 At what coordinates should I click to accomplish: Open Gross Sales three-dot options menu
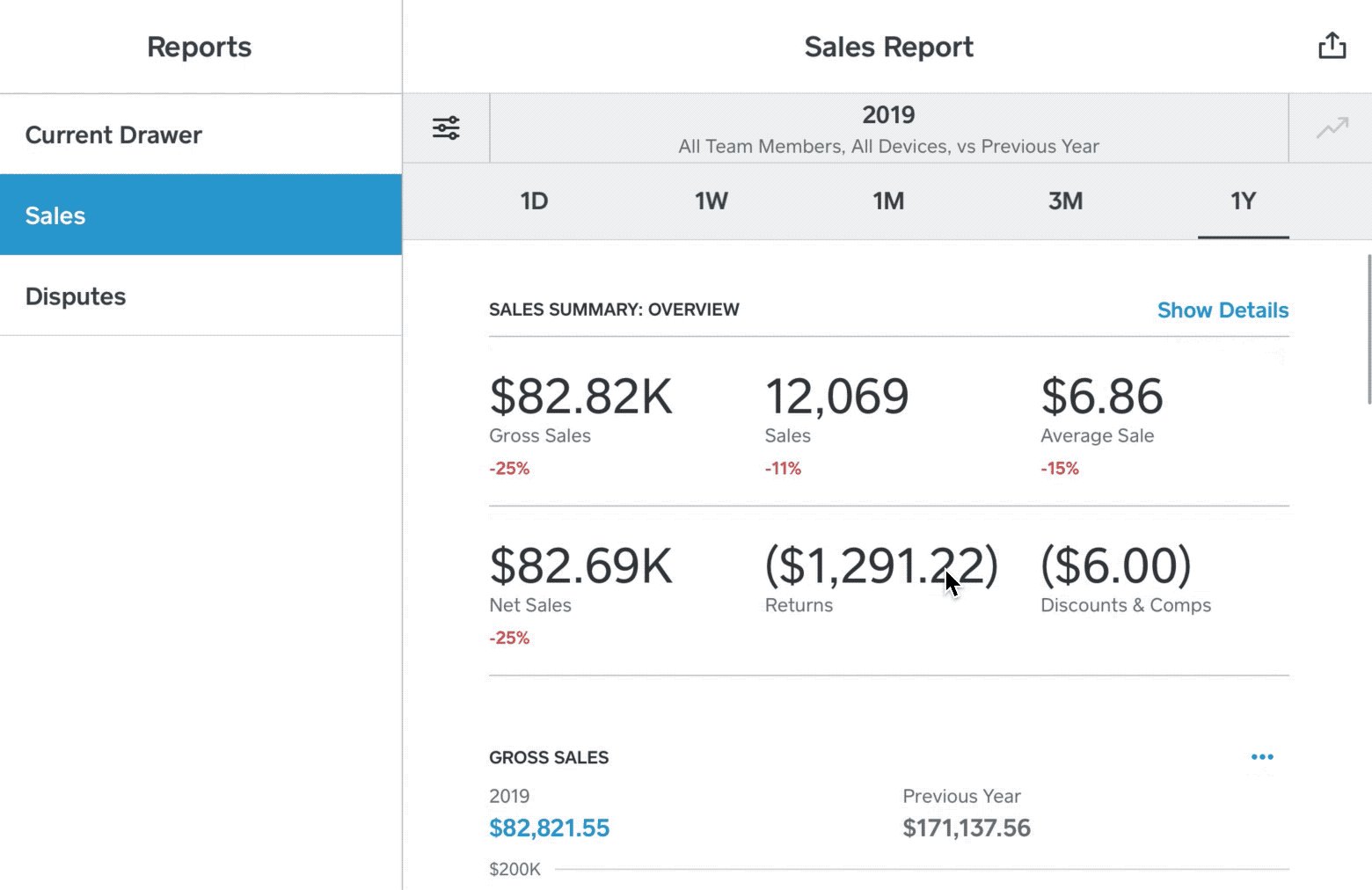coord(1262,757)
